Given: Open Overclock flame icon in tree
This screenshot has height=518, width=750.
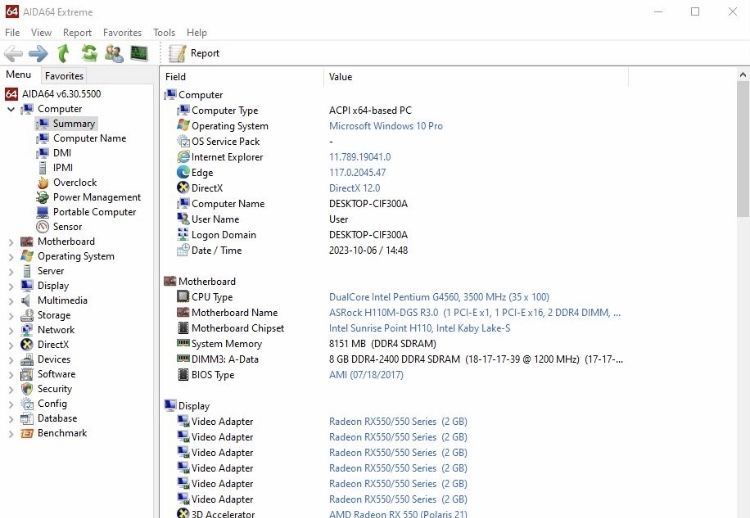Looking at the screenshot, I should tap(43, 183).
